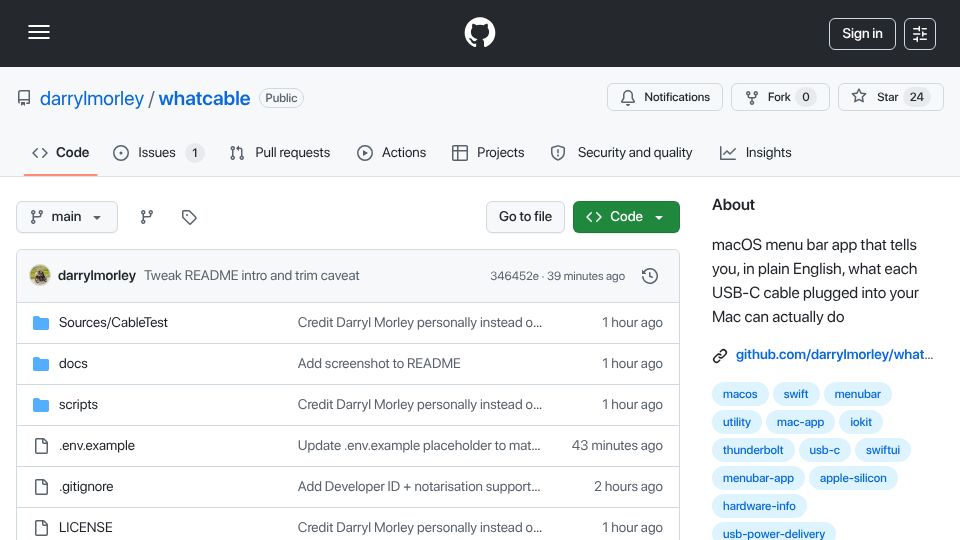Open commit hash 346452e
This screenshot has height=540, width=960.
[514, 276]
